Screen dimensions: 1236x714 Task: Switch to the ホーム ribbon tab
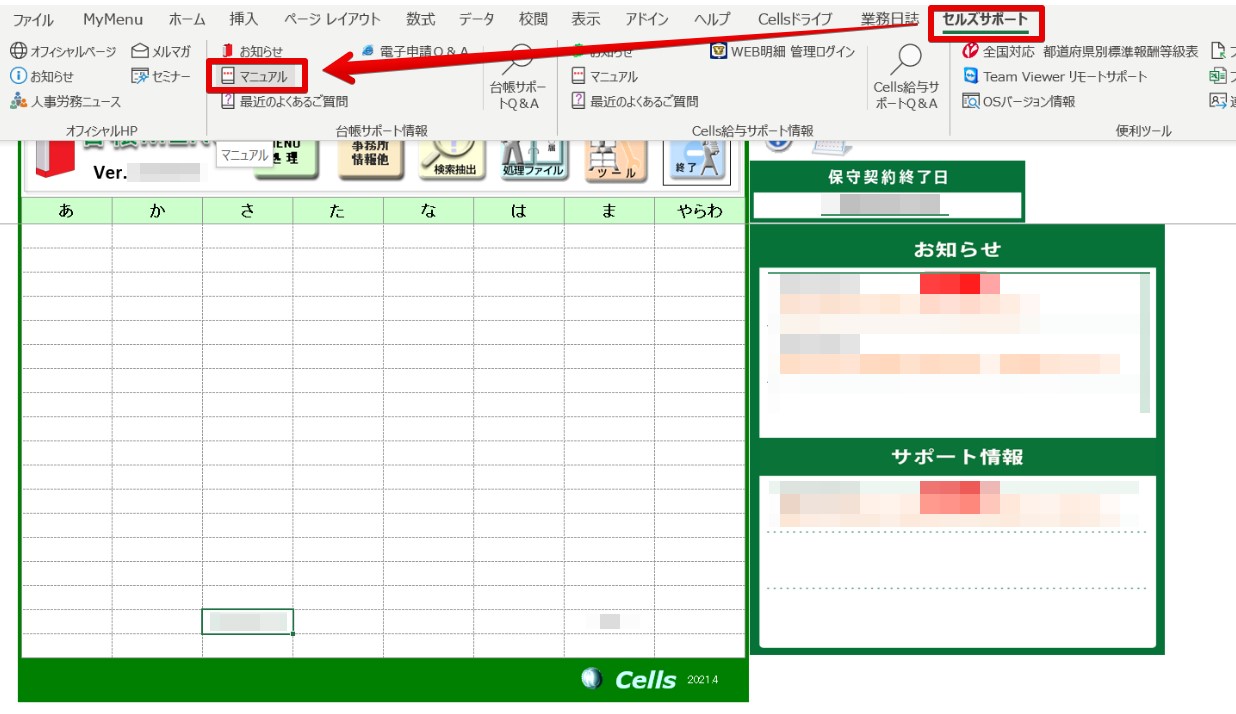pos(187,20)
